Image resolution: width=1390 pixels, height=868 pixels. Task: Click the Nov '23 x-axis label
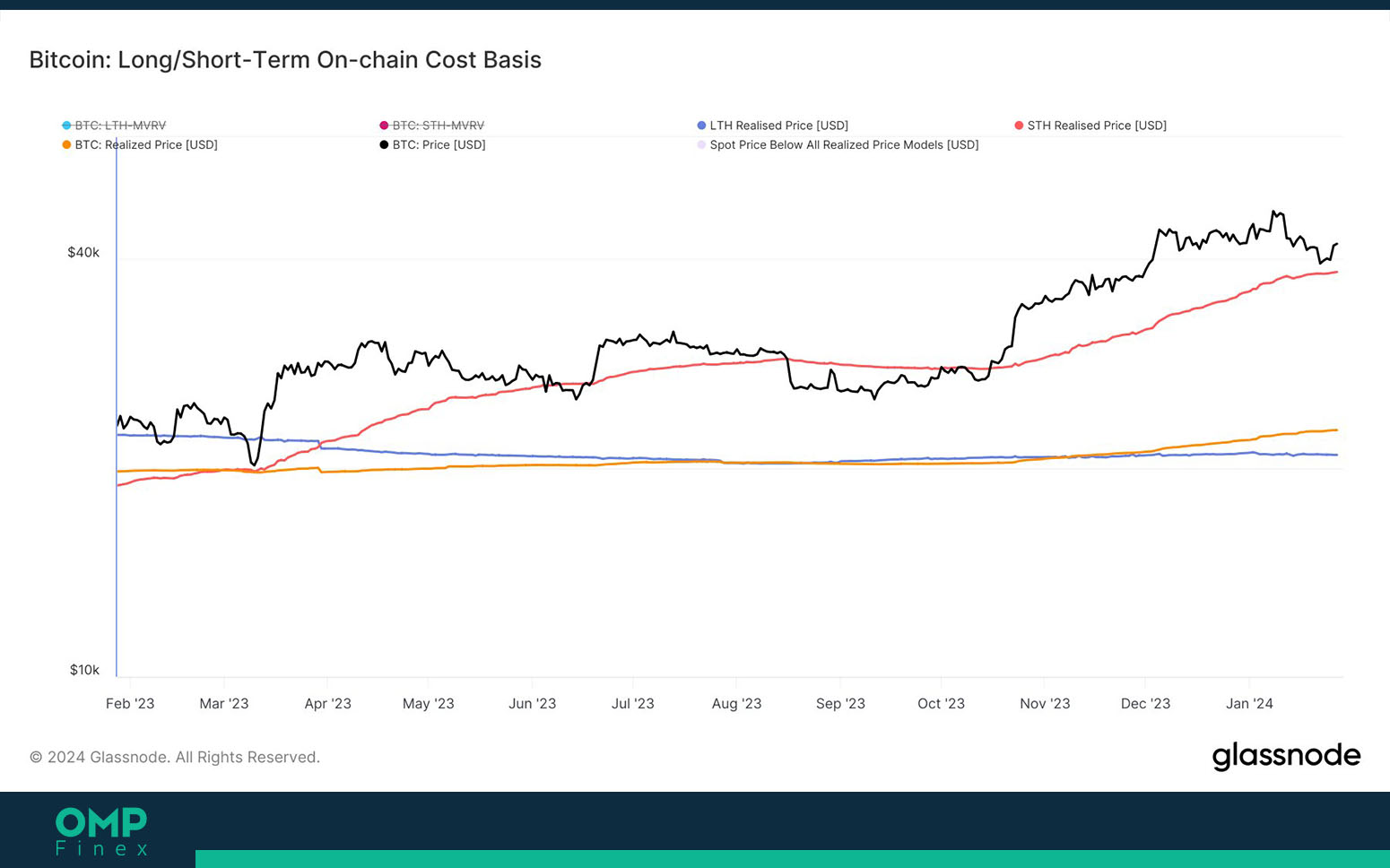tap(1045, 704)
